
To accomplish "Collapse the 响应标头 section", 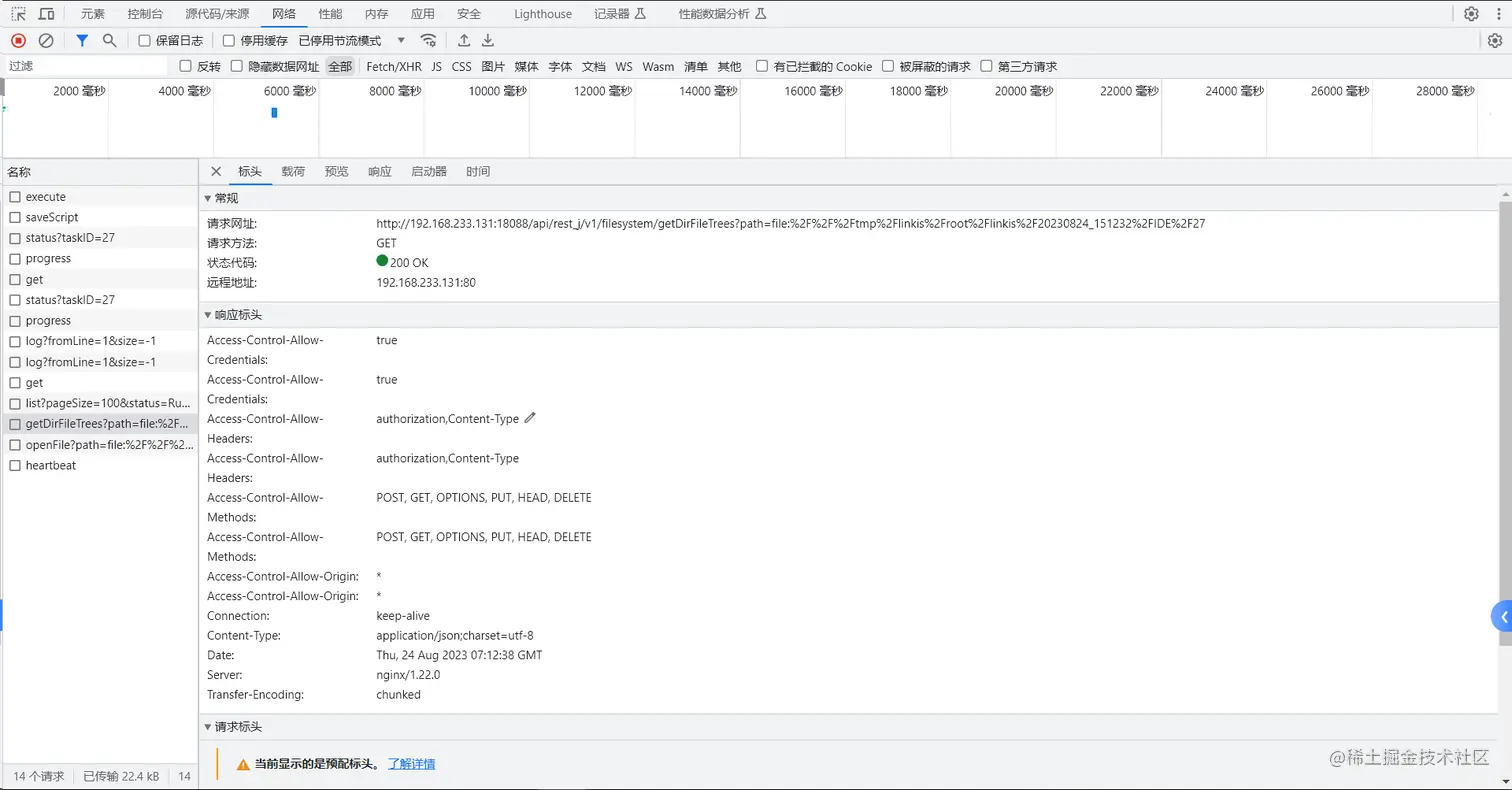I will 208,315.
